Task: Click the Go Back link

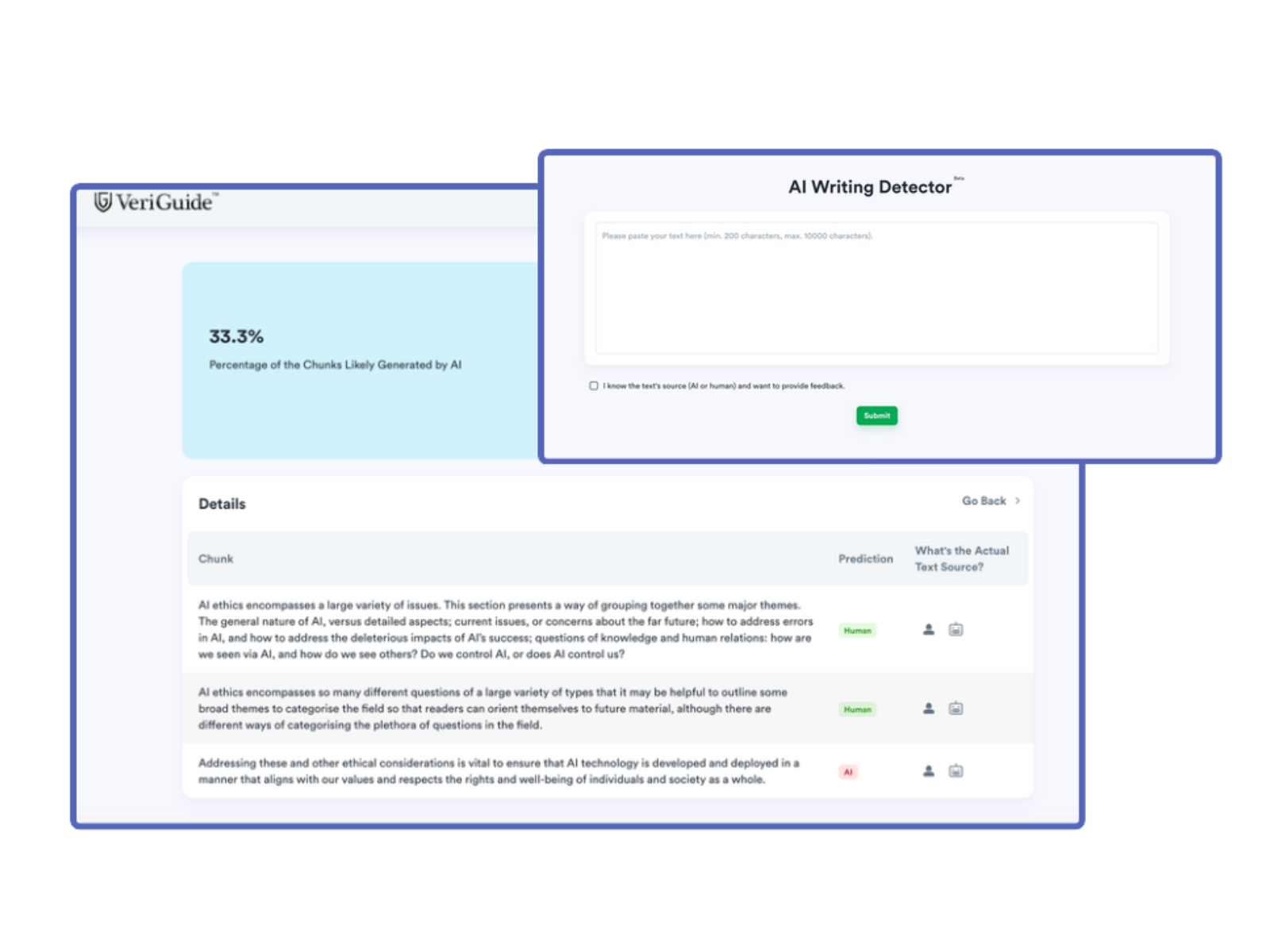Action: 983,501
